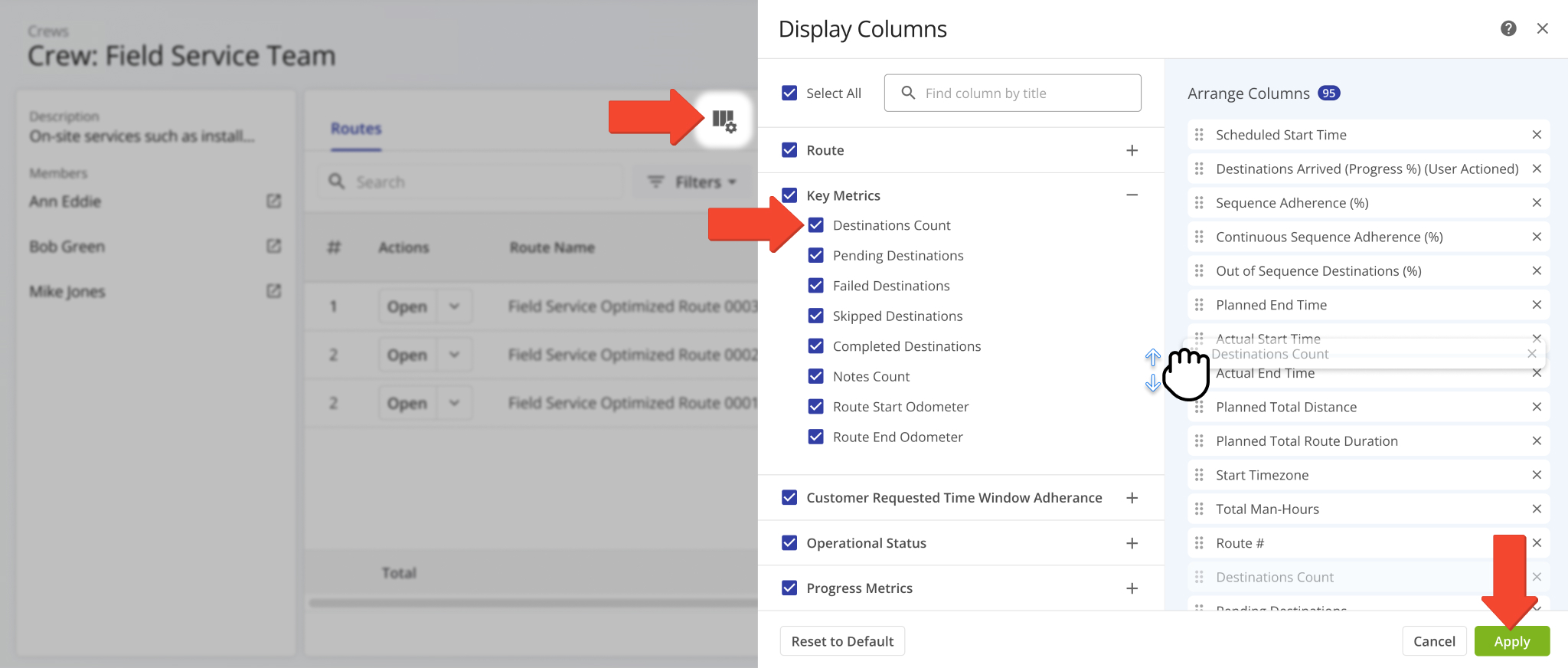
Task: Uncheck the Destinations Count checkbox
Action: [x=816, y=225]
